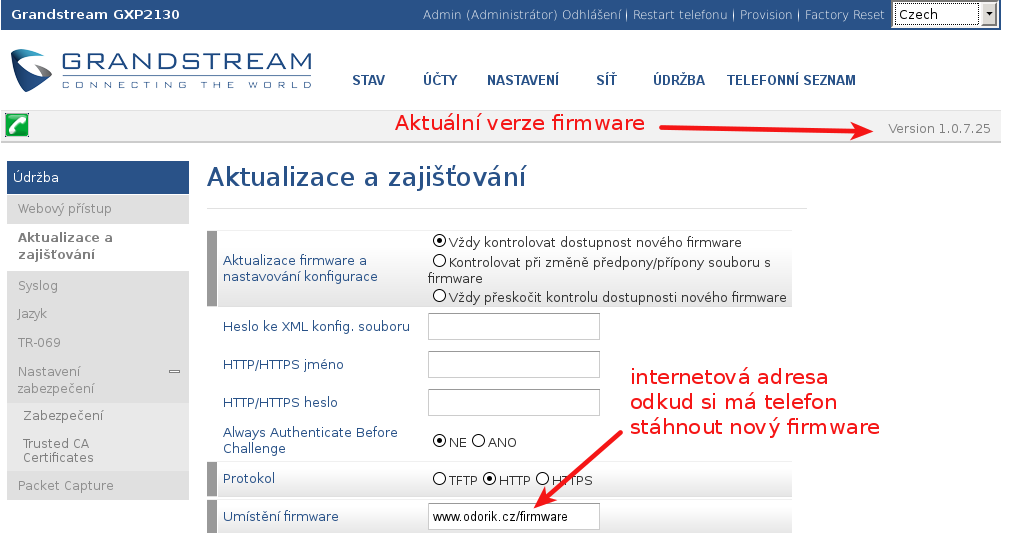Open Syslog in the sidebar
This screenshot has height=533, width=1010.
(x=38, y=286)
